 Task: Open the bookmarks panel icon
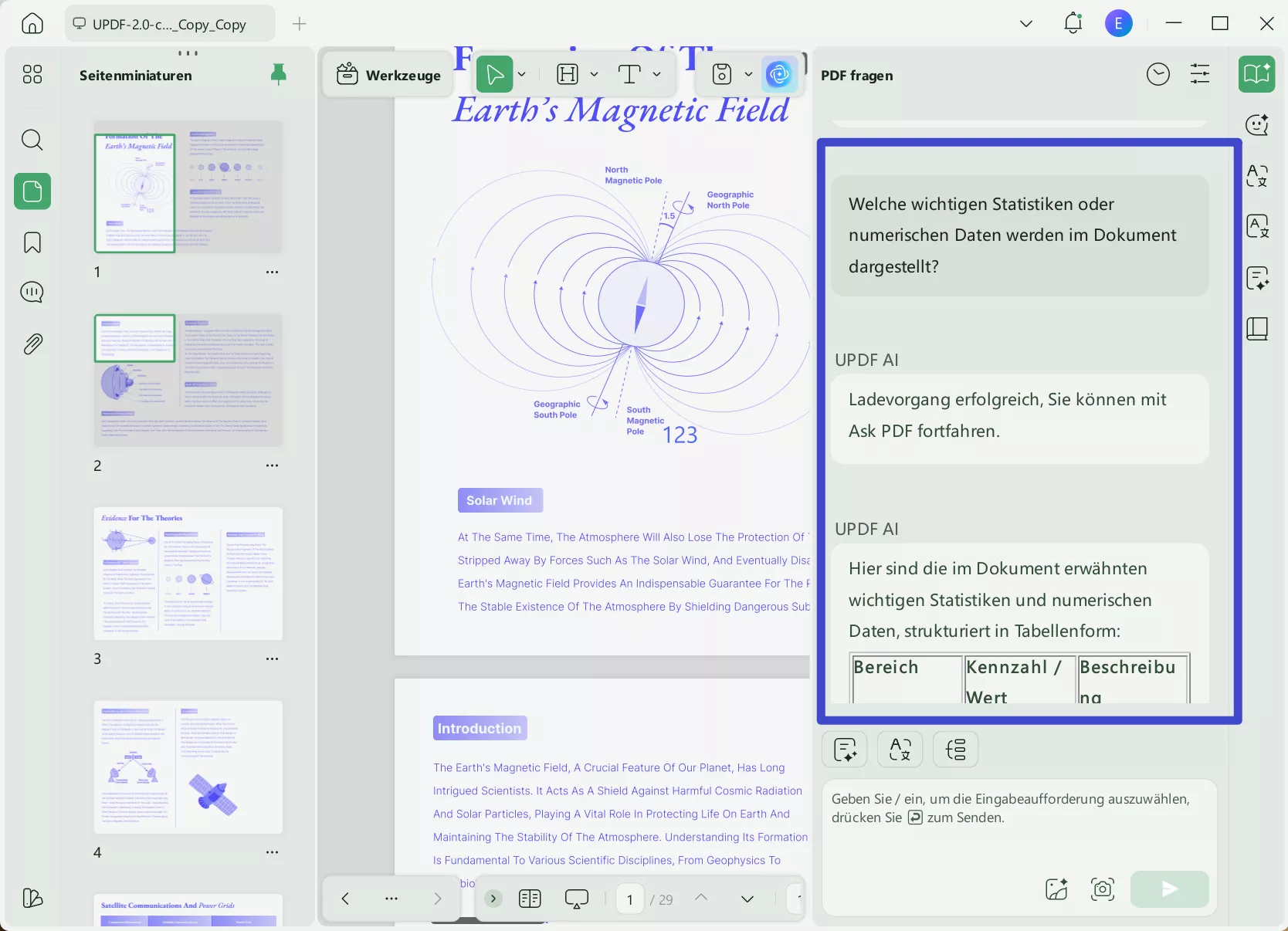tap(32, 242)
